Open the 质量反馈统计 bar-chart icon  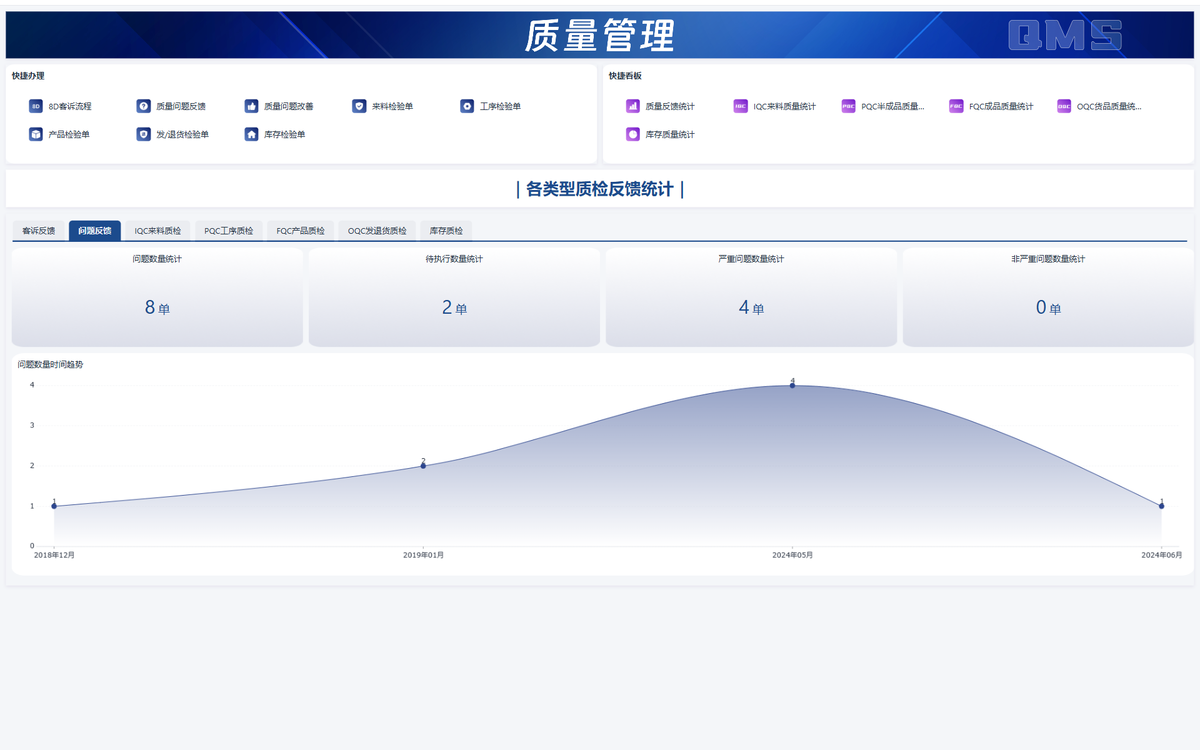coord(633,106)
